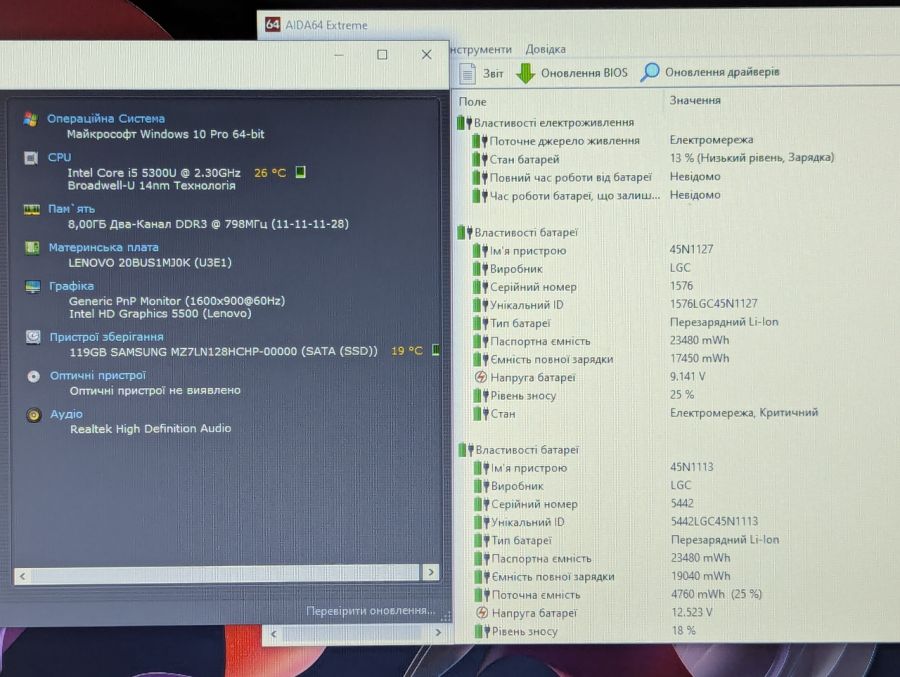Maximize the dark system info window
This screenshot has height=677, width=900.
click(382, 55)
